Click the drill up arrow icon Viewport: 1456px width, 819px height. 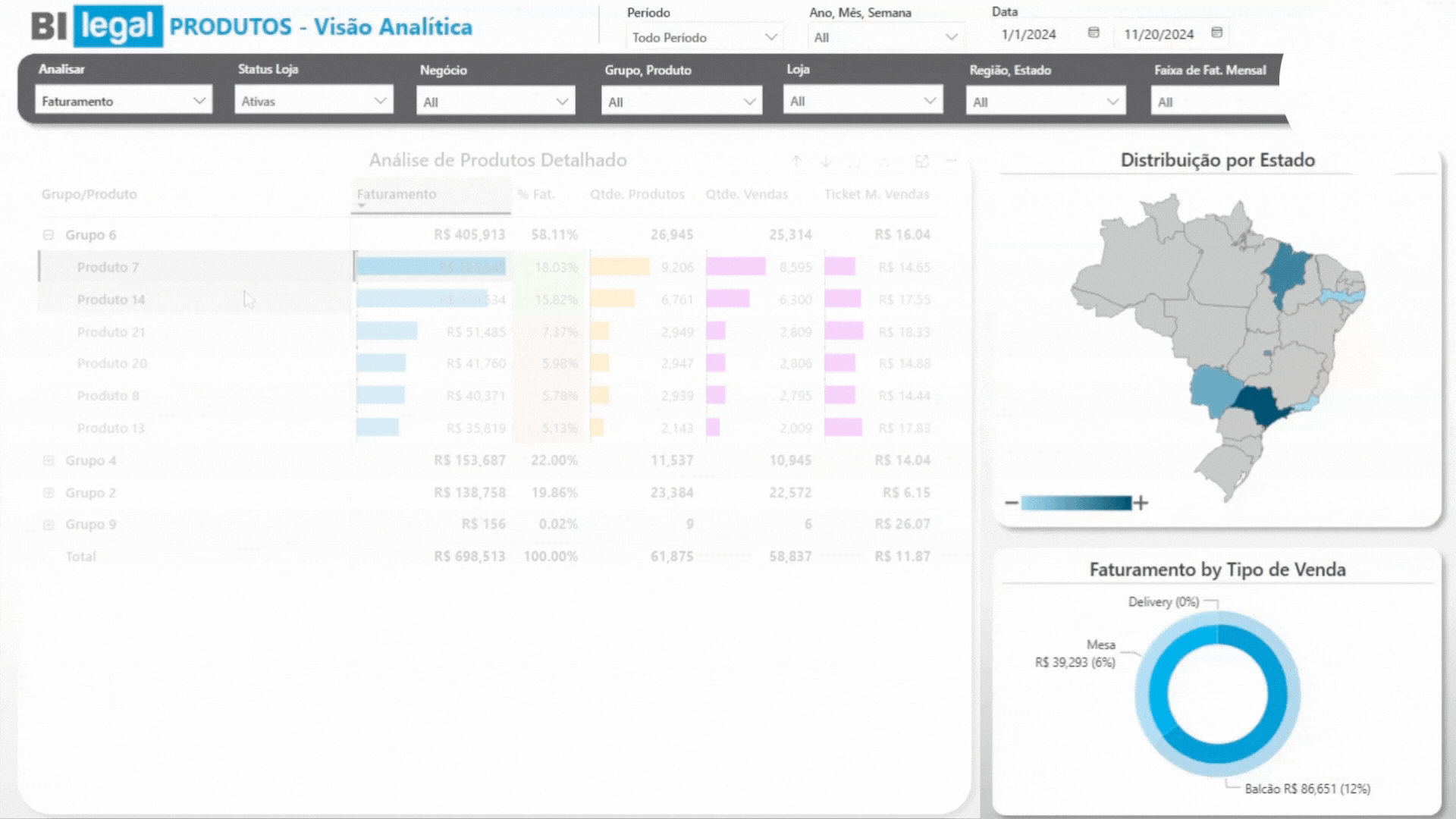click(796, 162)
